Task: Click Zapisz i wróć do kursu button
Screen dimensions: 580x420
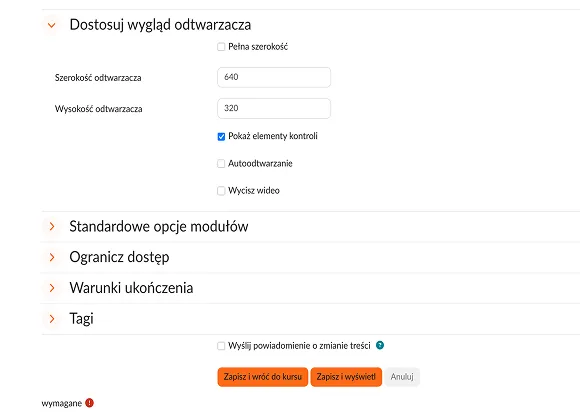Action: point(263,377)
